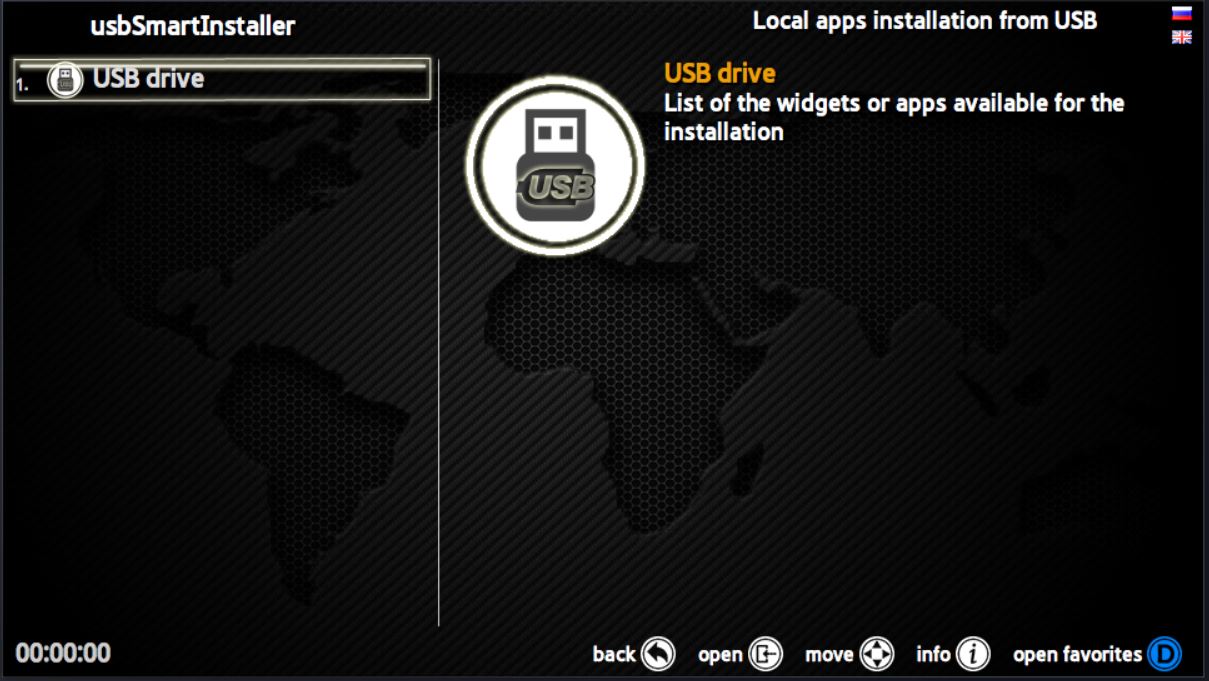
Task: Click the orange USB drive heading
Action: 720,73
